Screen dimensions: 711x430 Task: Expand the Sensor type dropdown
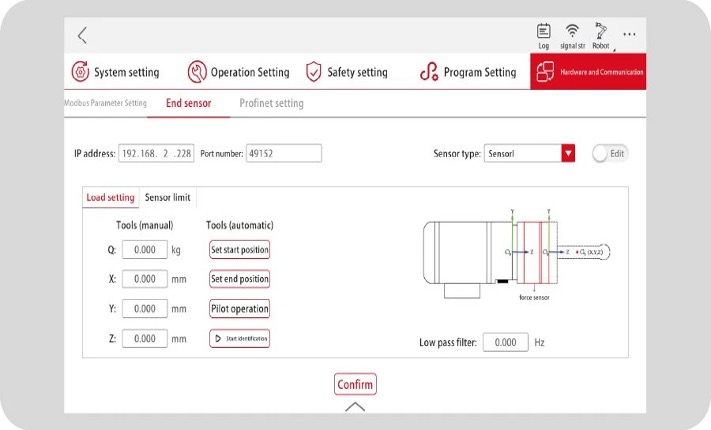click(x=568, y=153)
